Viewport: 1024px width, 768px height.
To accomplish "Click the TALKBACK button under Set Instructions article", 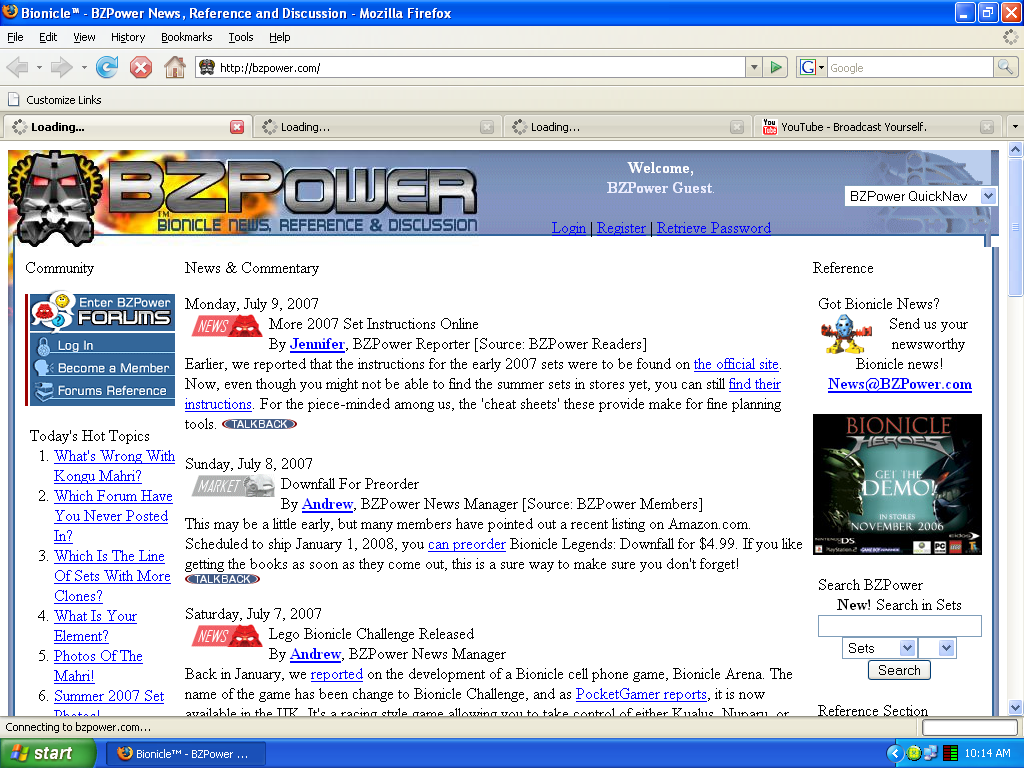I will point(259,424).
